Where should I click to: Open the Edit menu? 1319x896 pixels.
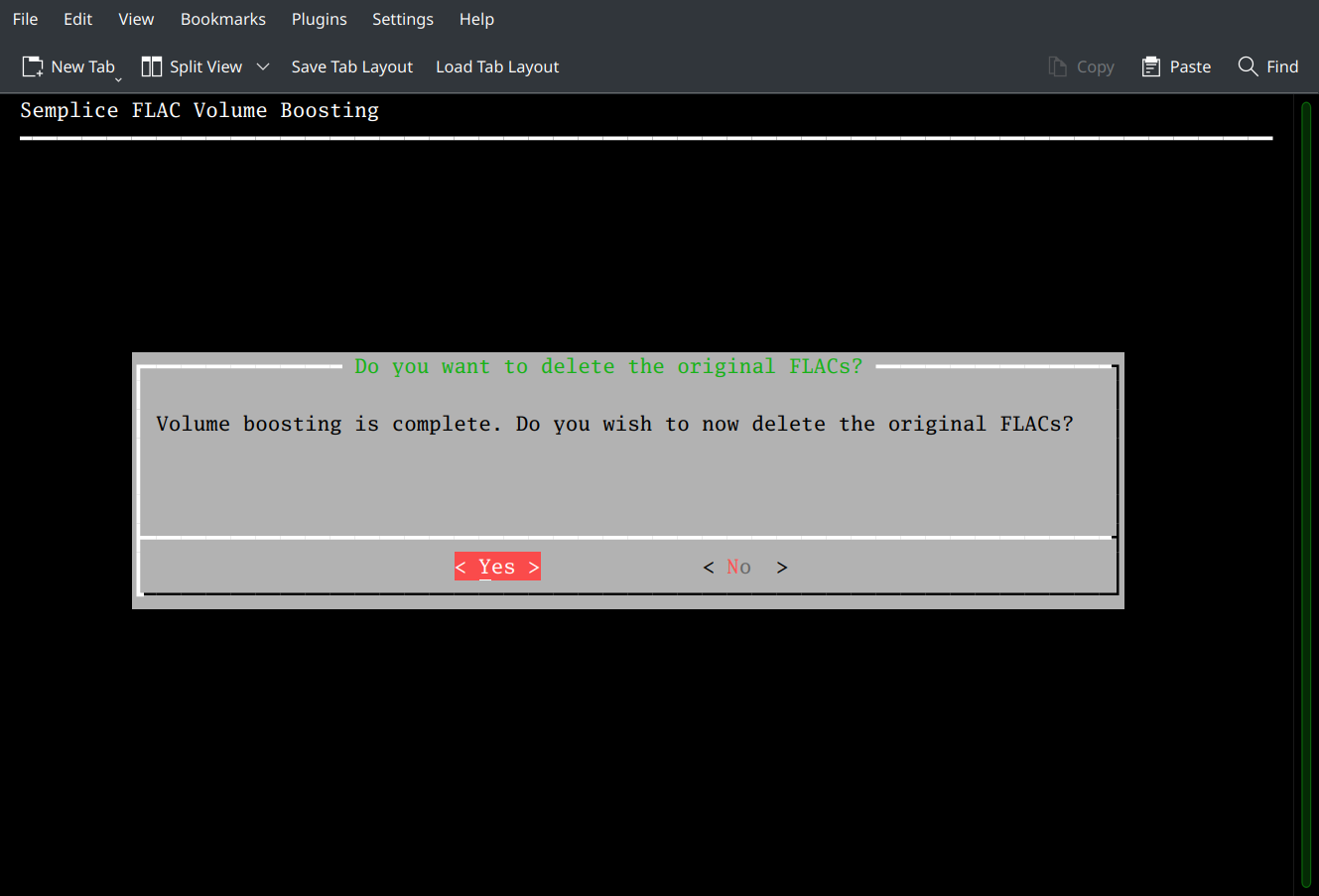pos(77,19)
